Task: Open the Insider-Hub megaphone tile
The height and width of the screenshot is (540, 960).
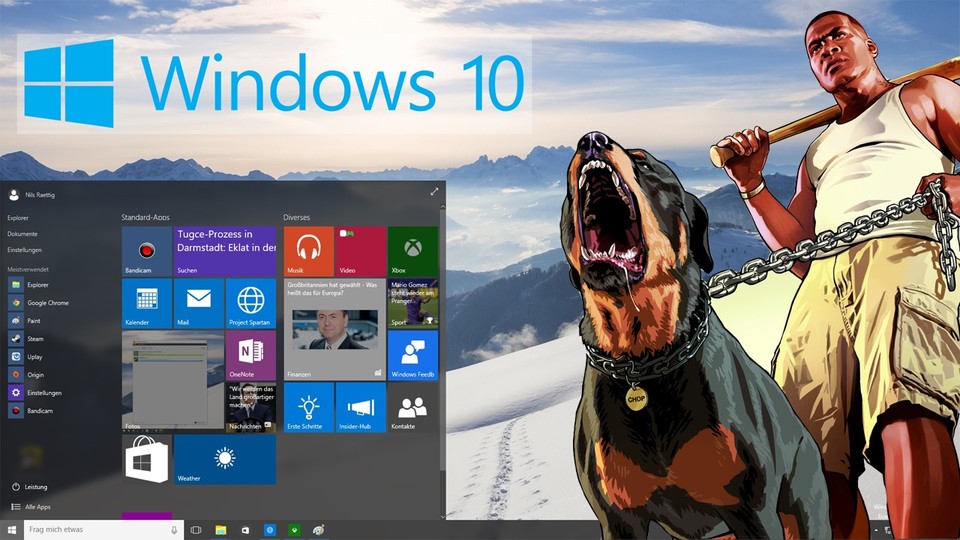Action: 360,407
